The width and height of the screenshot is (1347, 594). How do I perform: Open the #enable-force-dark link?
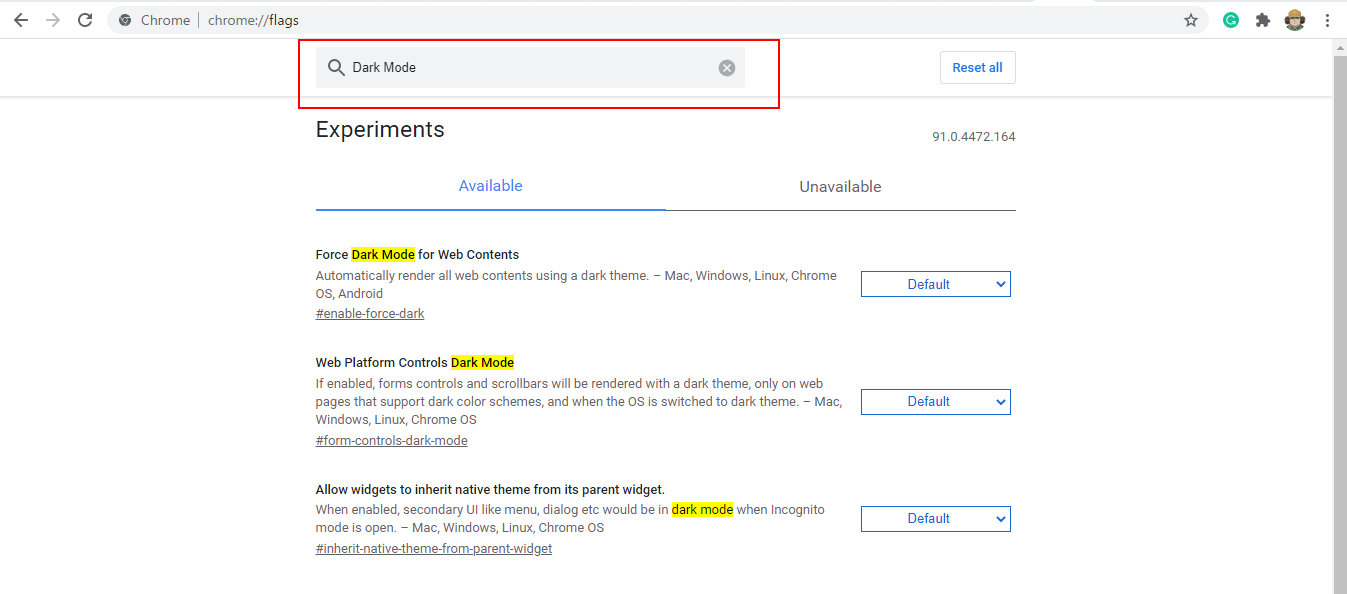(x=370, y=313)
